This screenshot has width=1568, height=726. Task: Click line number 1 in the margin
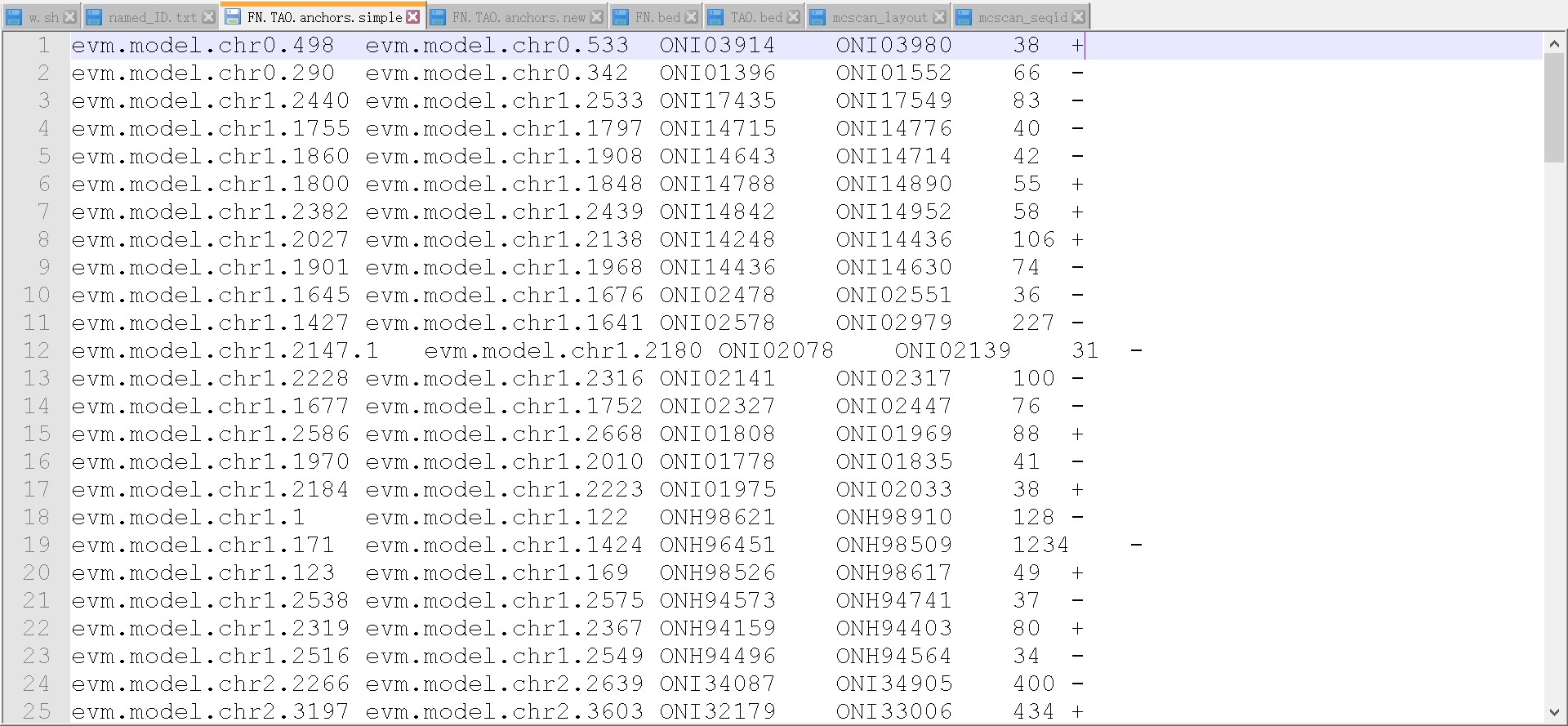coord(44,45)
